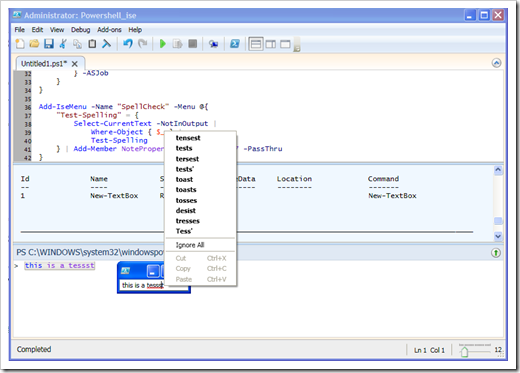Click the PowerShell ISE title bar icon
The width and height of the screenshot is (520, 373).
[x=17, y=15]
